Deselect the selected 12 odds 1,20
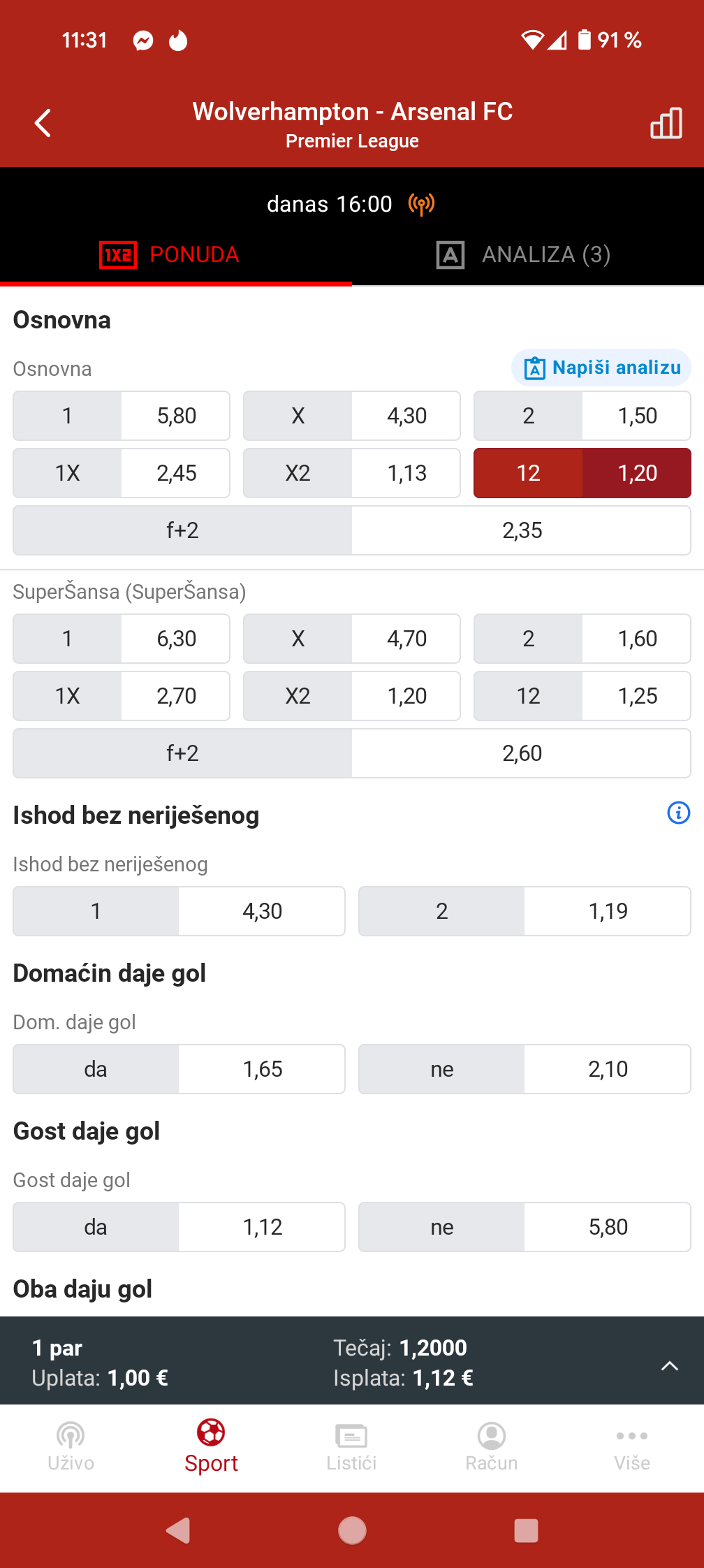 [x=582, y=473]
